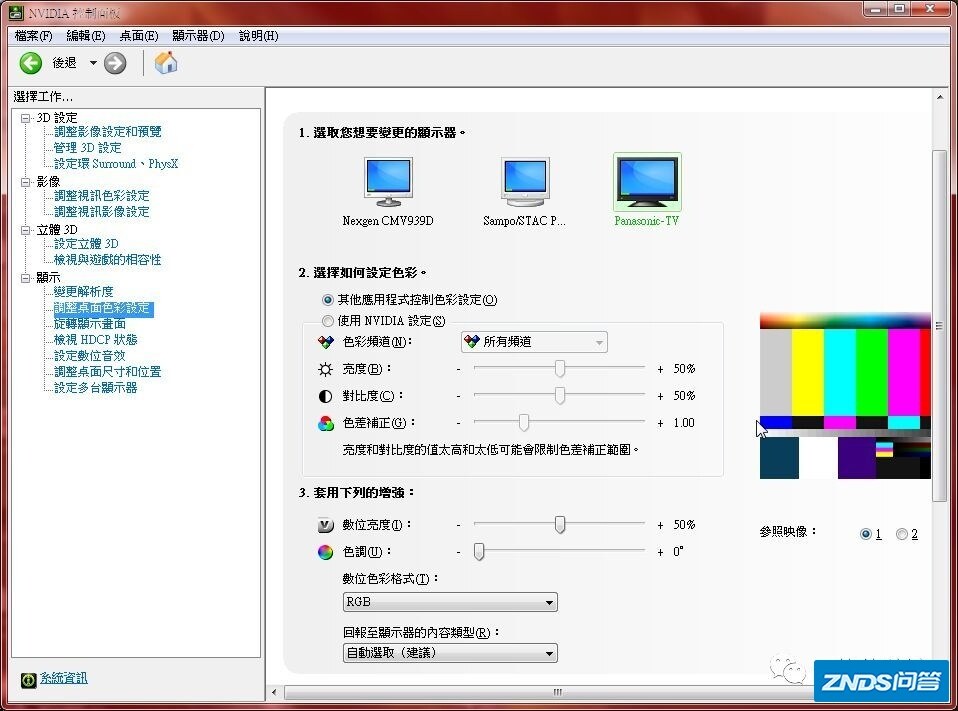Select the Sampo/STAC monitor icon
Viewport: 958px width, 711px height.
pos(525,182)
